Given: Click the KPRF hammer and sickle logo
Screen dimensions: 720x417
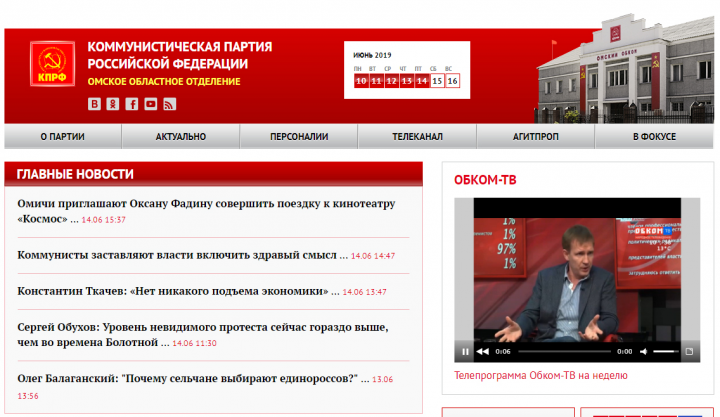Looking at the screenshot, I should (x=52, y=64).
